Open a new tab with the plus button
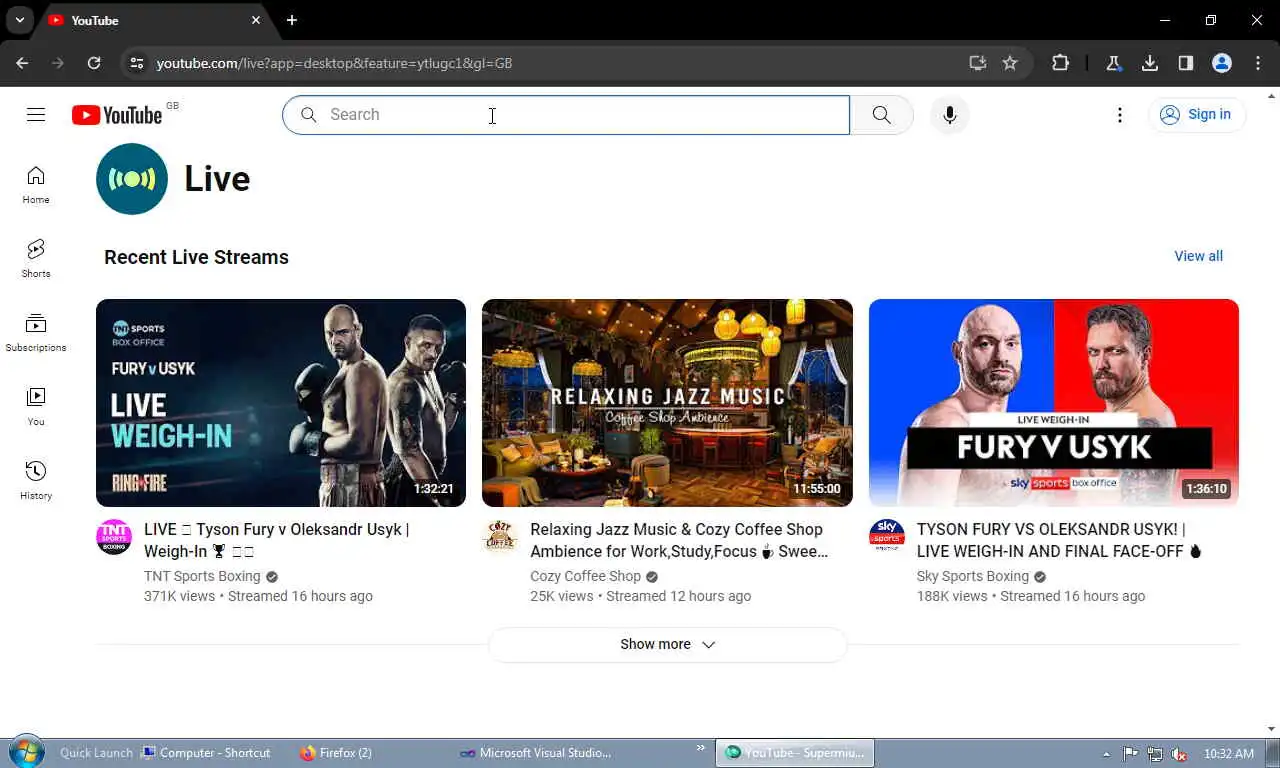Viewport: 1280px width, 768px height. [291, 20]
